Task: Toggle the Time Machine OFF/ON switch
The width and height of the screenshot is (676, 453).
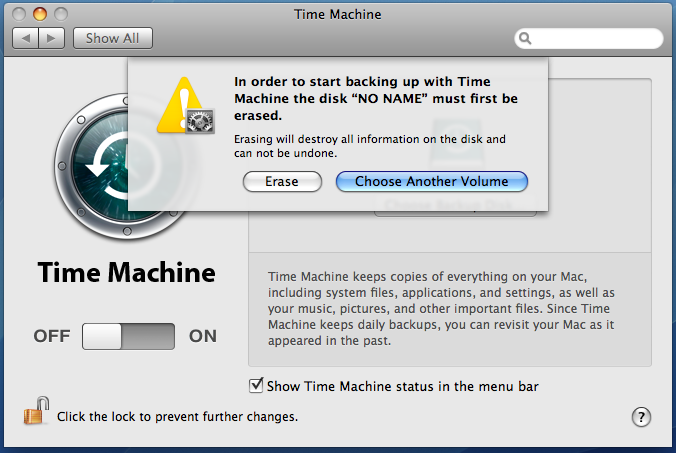Action: coord(128,336)
